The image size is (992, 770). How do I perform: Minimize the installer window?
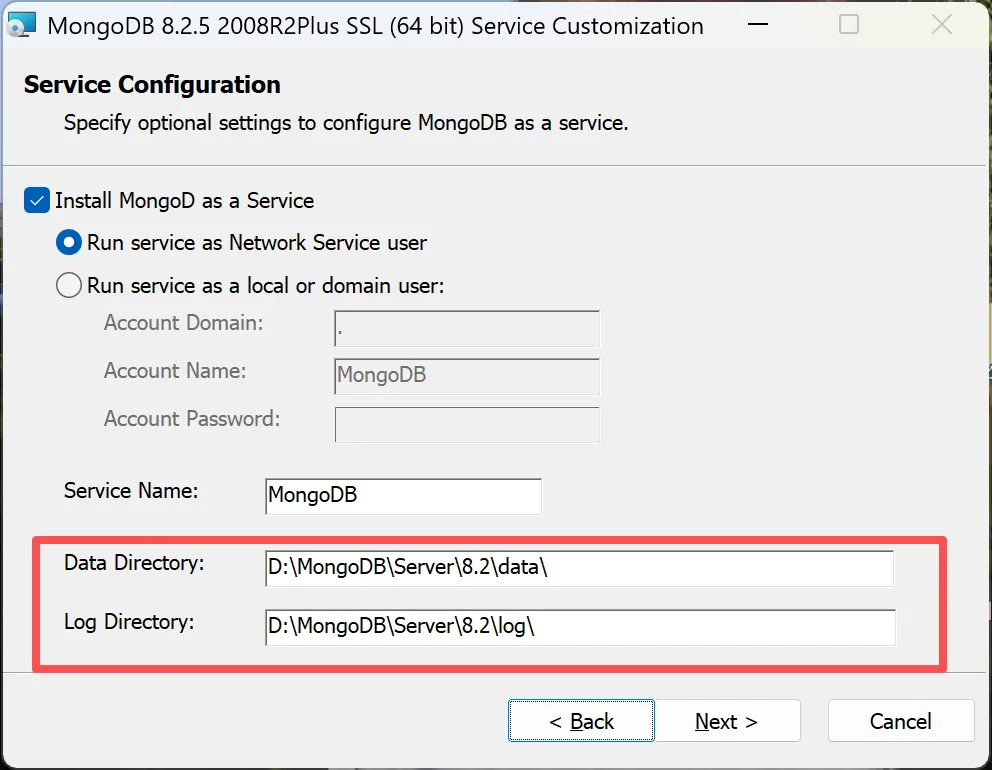point(758,25)
